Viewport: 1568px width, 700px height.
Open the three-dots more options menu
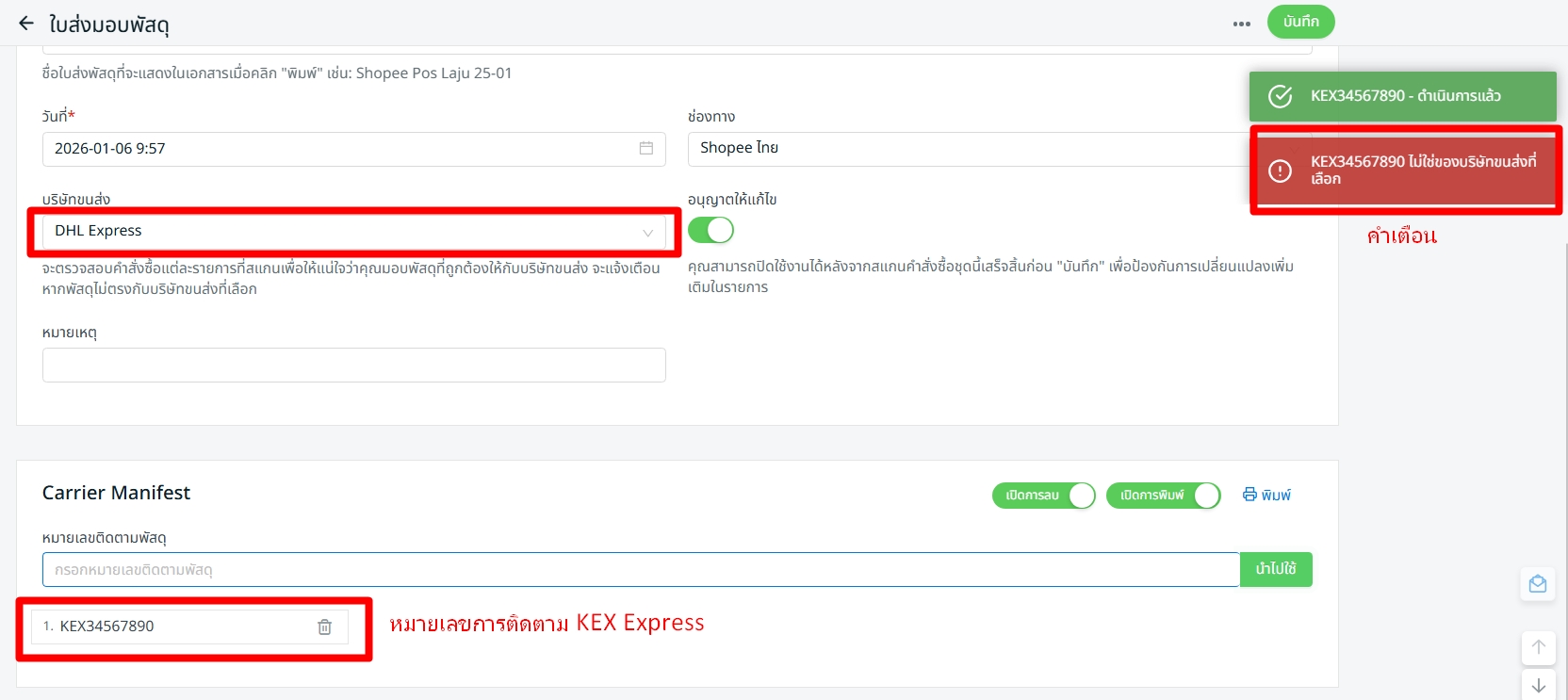pyautogui.click(x=1241, y=24)
